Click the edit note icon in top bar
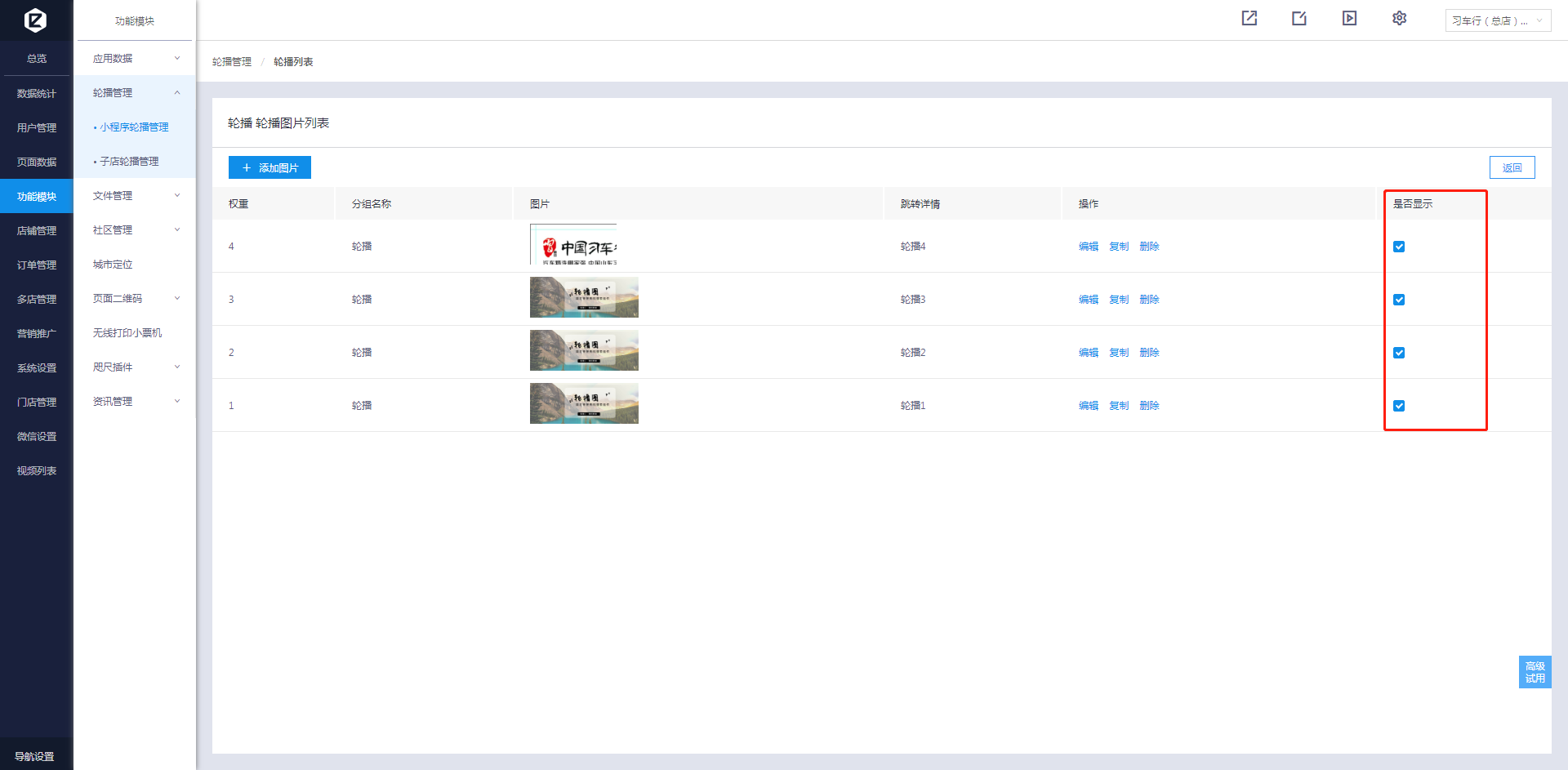 (1299, 18)
